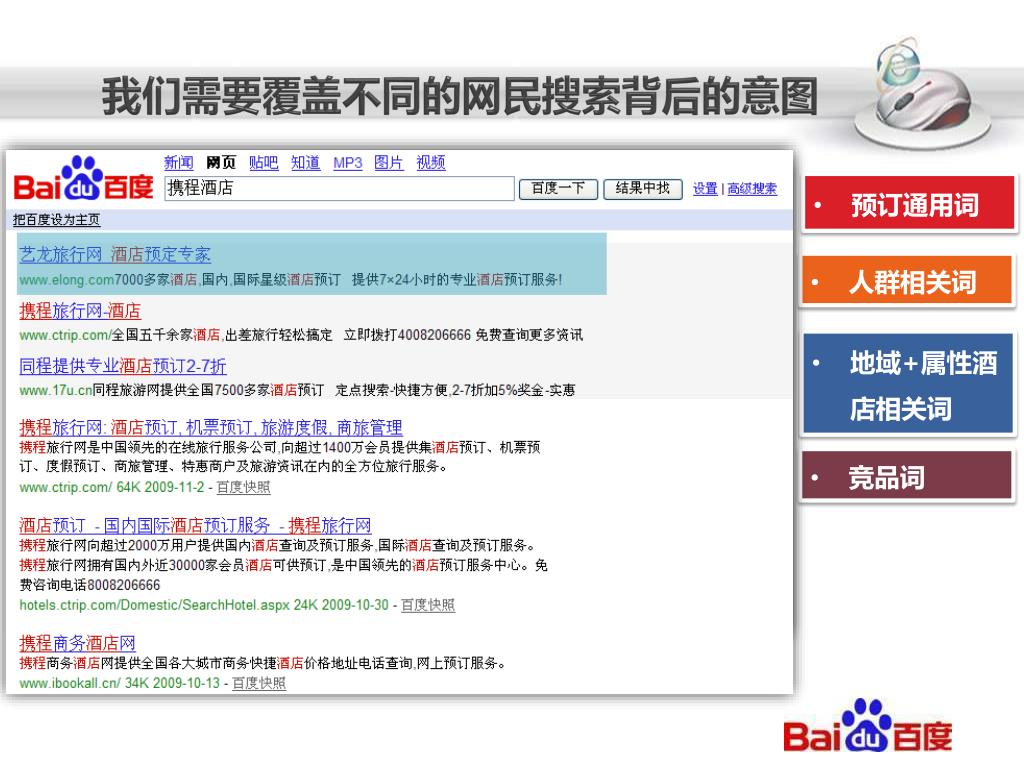Open 百度快照 for www.ctrip.com/ 64K result
The height and width of the screenshot is (768, 1024).
[244, 487]
